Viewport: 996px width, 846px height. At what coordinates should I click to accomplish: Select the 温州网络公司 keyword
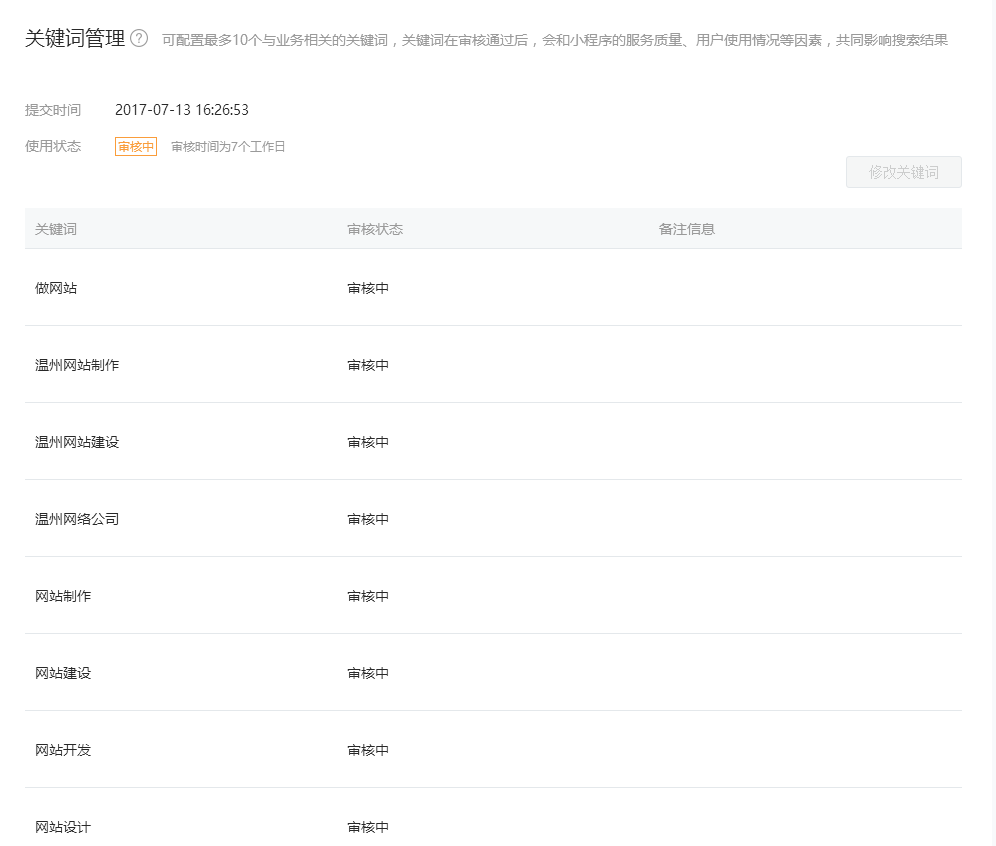pyautogui.click(x=77, y=519)
